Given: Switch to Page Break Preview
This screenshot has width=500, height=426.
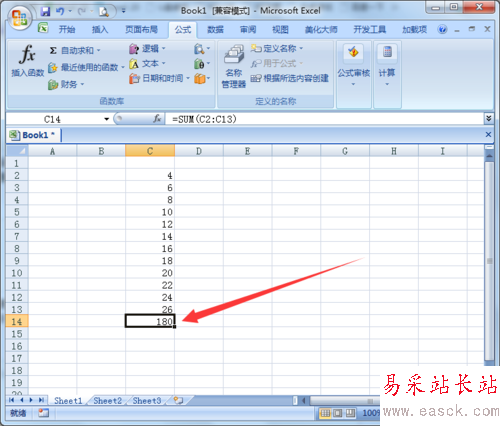Looking at the screenshot, I should [x=350, y=413].
